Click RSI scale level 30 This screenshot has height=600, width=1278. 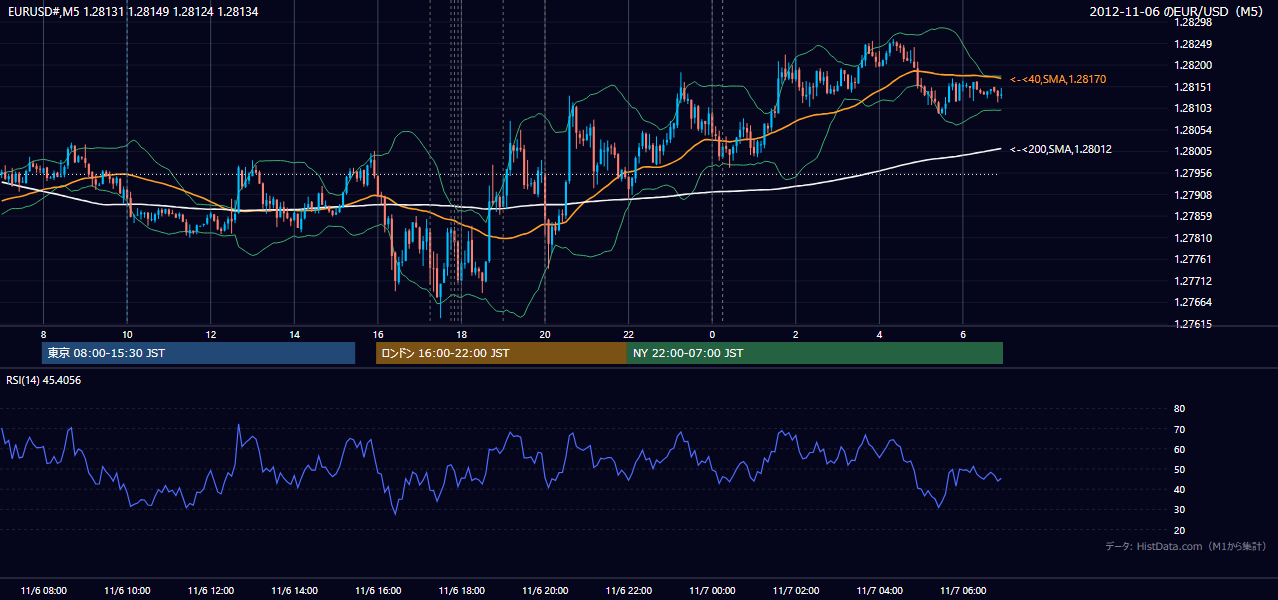pyautogui.click(x=1179, y=510)
